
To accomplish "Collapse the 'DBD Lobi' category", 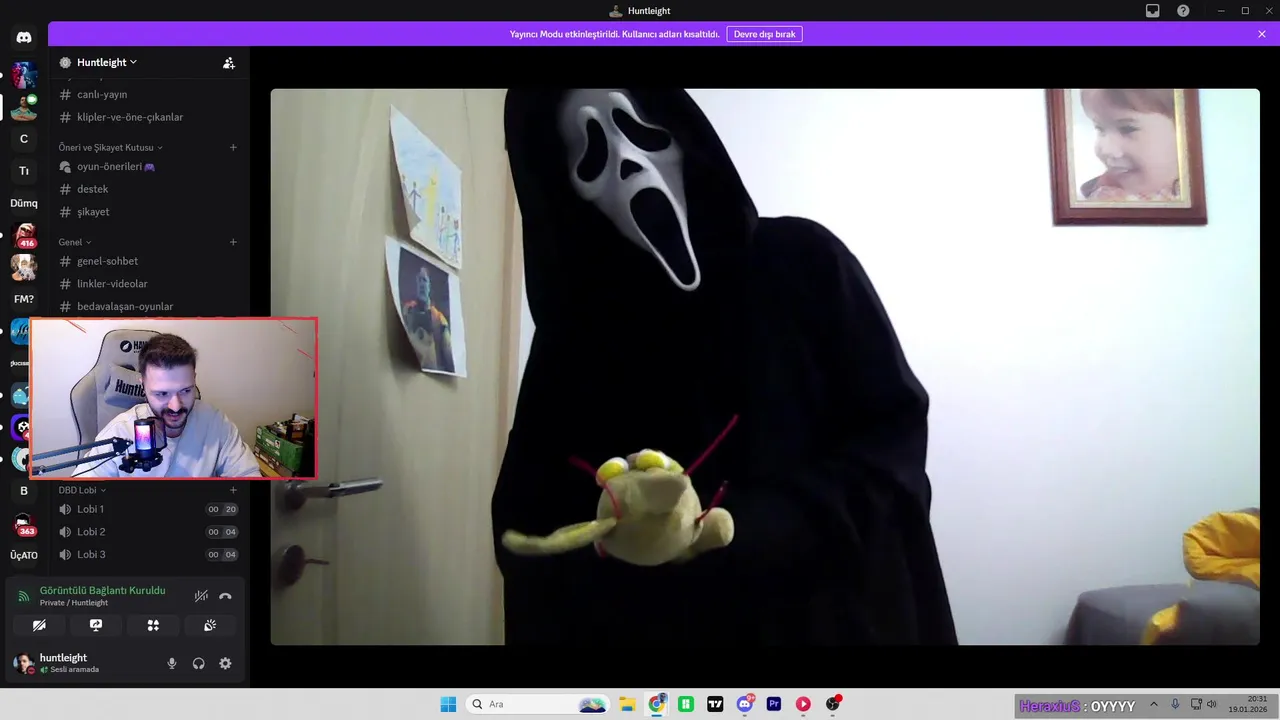I will pyautogui.click(x=82, y=490).
